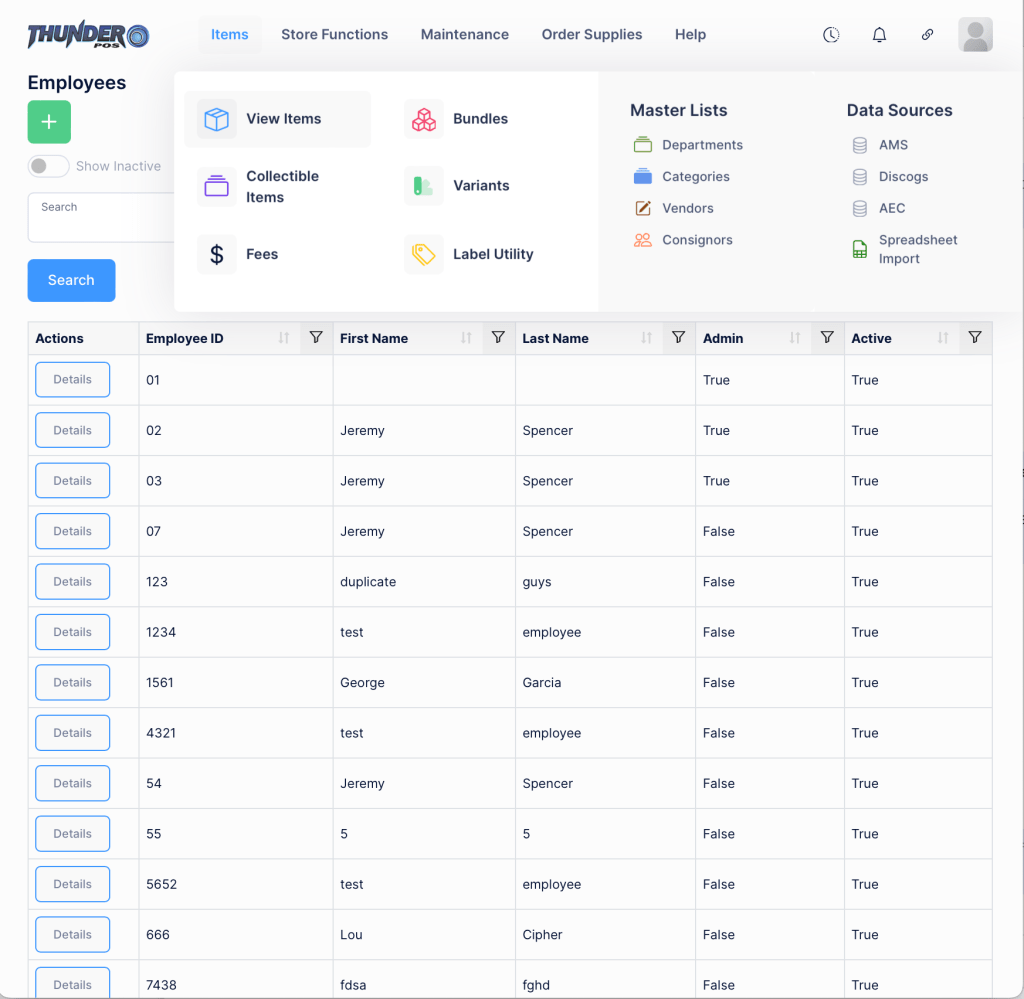The width and height of the screenshot is (1024, 999).
Task: Select the Bundles icon
Action: tap(424, 118)
